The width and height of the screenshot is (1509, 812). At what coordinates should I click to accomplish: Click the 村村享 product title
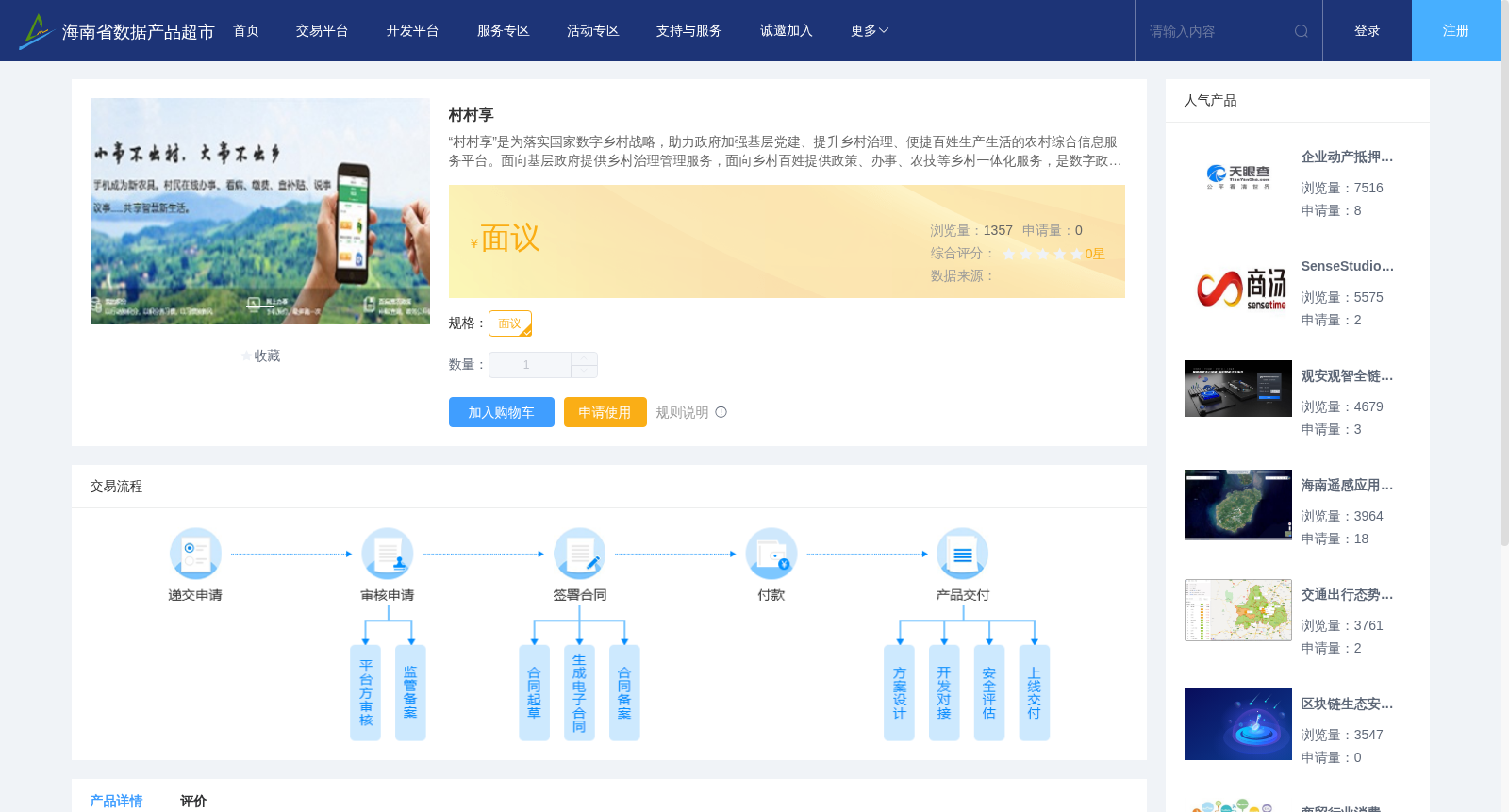point(472,115)
